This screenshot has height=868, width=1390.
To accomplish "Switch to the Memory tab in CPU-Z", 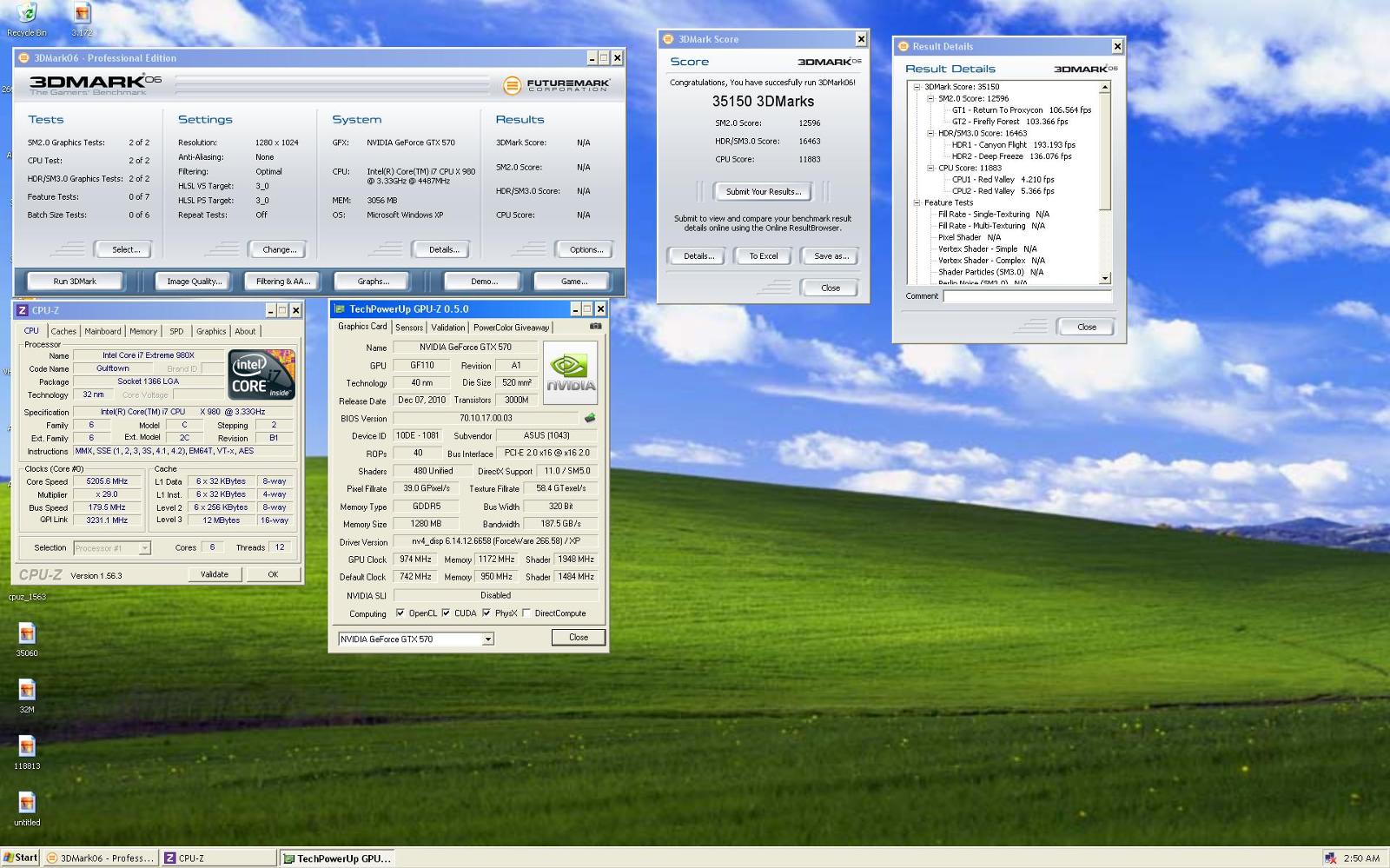I will [x=143, y=331].
